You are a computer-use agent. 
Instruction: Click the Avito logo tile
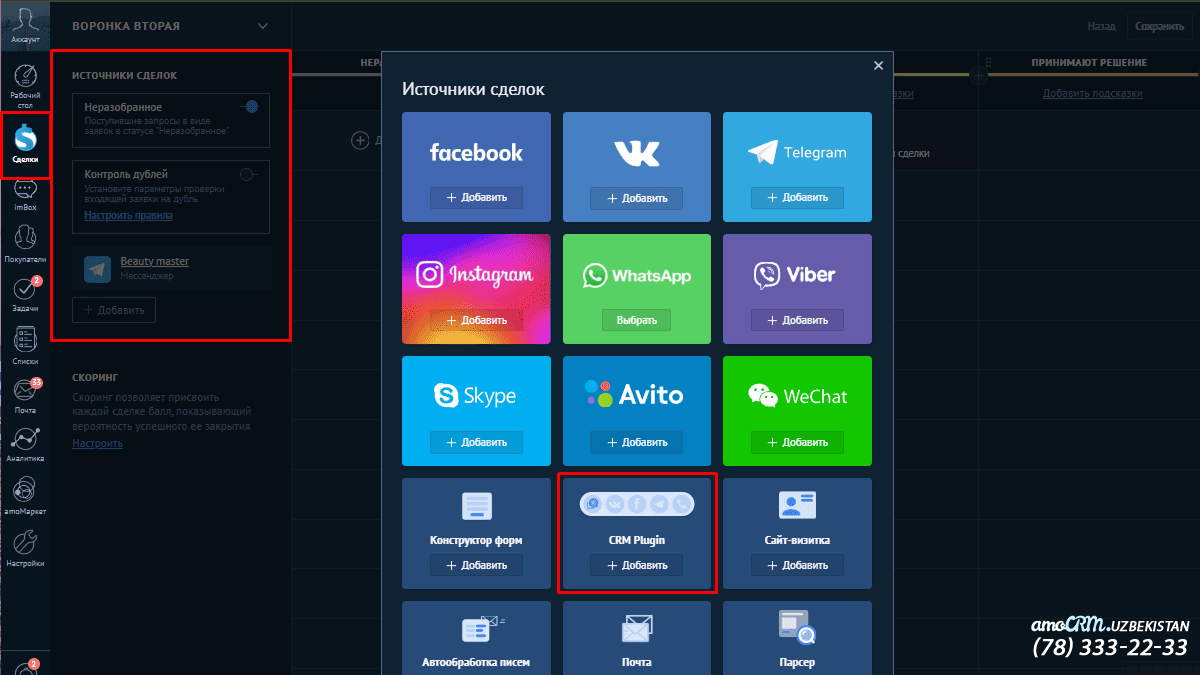[x=636, y=394]
